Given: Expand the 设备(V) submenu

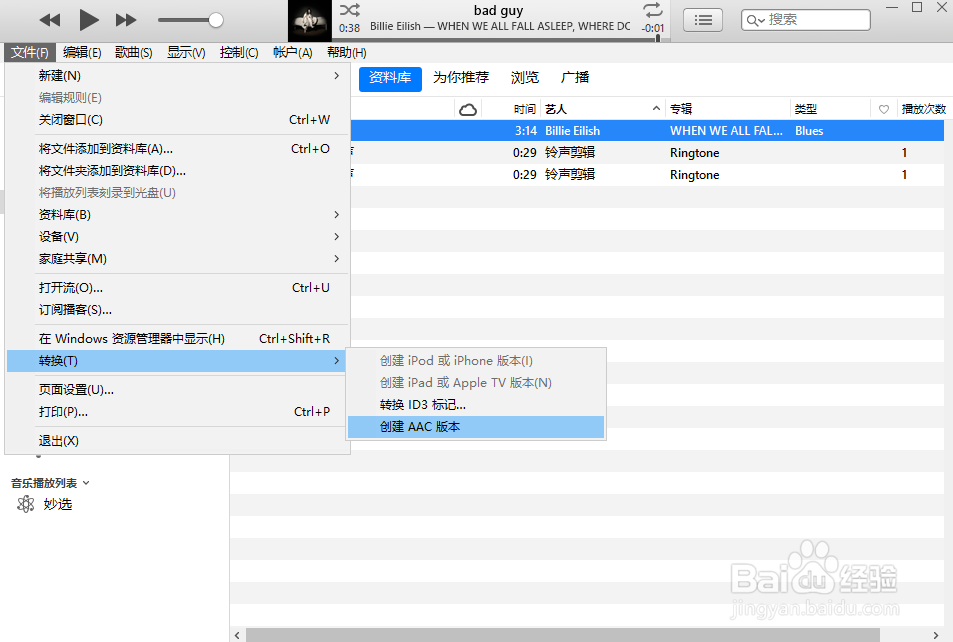Looking at the screenshot, I should point(177,236).
